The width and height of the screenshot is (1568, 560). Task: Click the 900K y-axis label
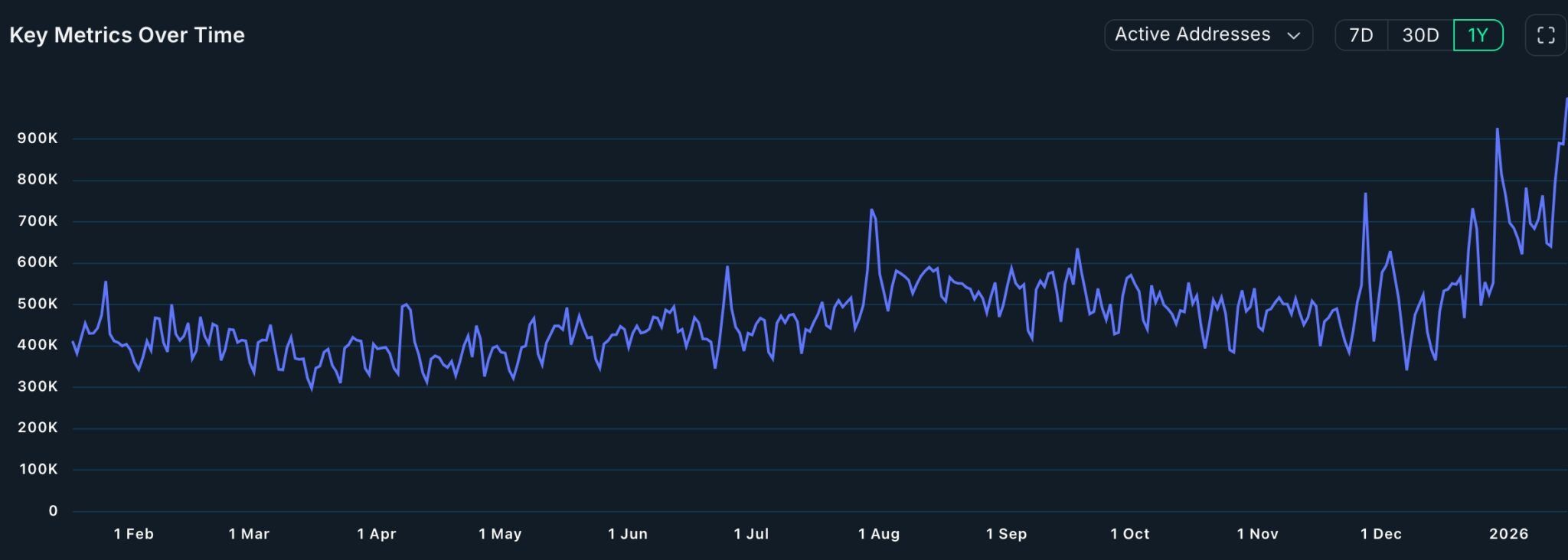click(38, 138)
